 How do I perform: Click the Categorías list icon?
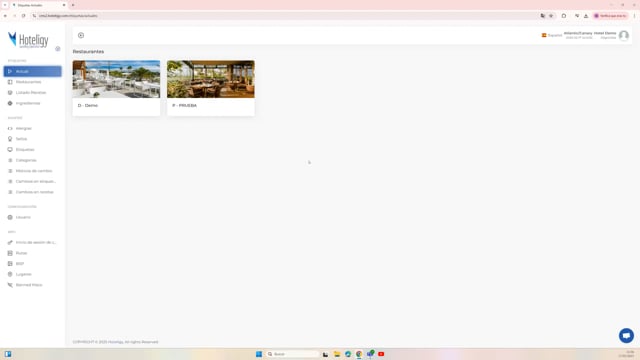click(10, 160)
